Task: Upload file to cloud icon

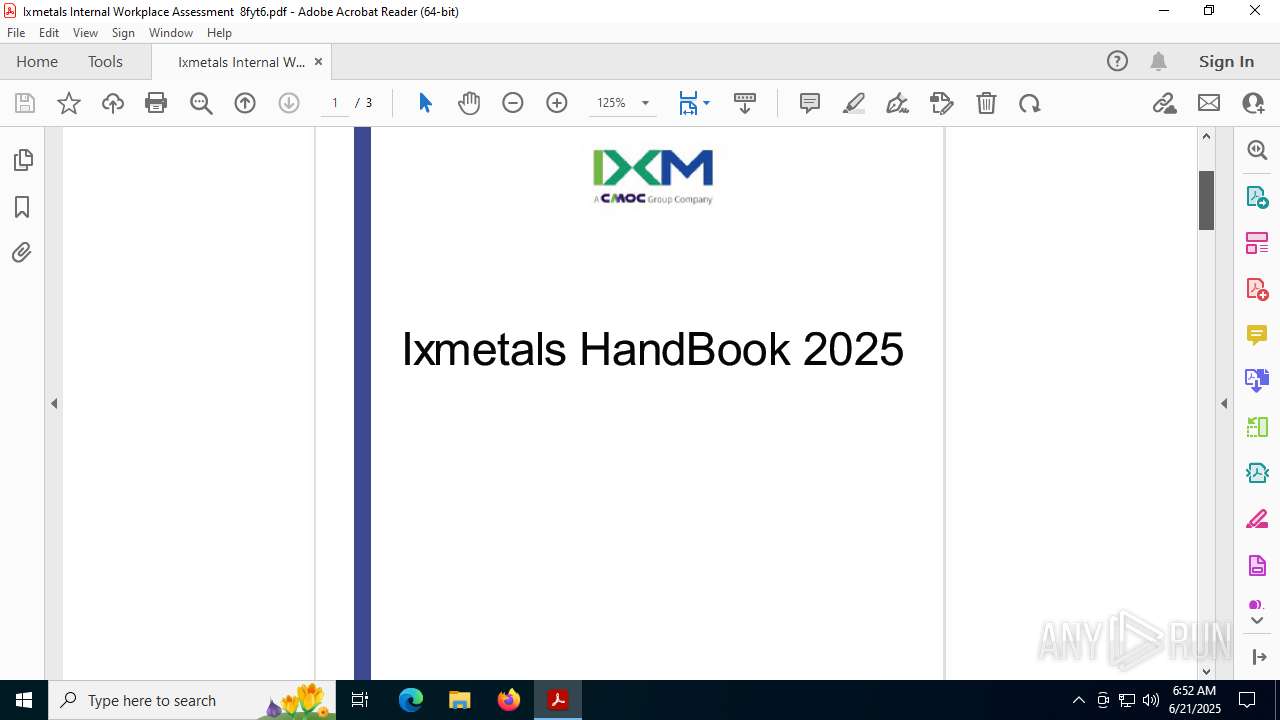Action: tap(113, 103)
